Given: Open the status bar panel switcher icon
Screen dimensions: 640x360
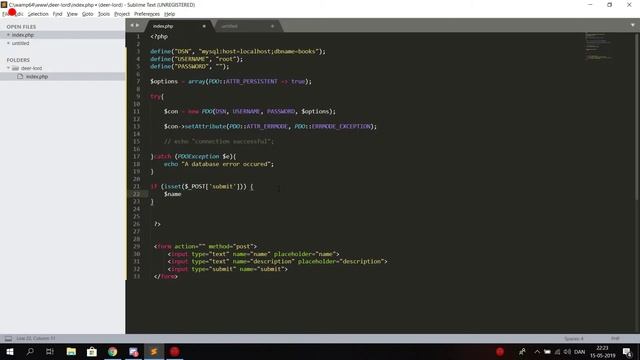Looking at the screenshot, I should click(x=8, y=338).
